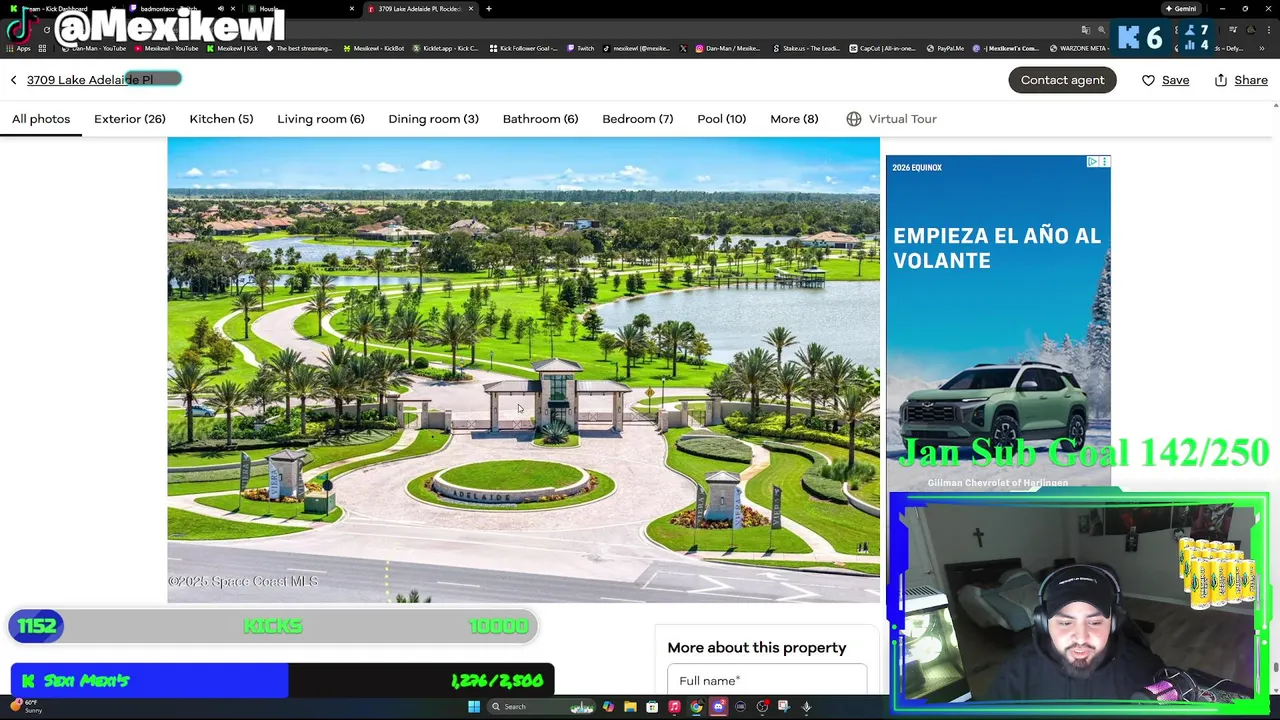Image resolution: width=1280 pixels, height=720 pixels.
Task: Open the Mexikewl - KickBot bookmark
Action: (374, 48)
